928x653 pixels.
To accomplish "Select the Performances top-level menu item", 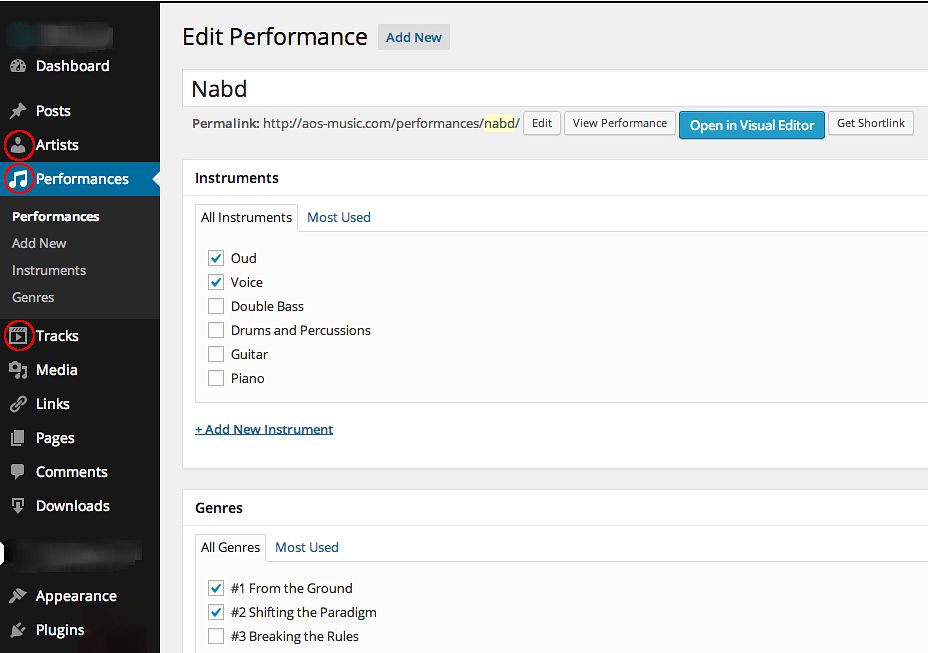I will pyautogui.click(x=80, y=179).
